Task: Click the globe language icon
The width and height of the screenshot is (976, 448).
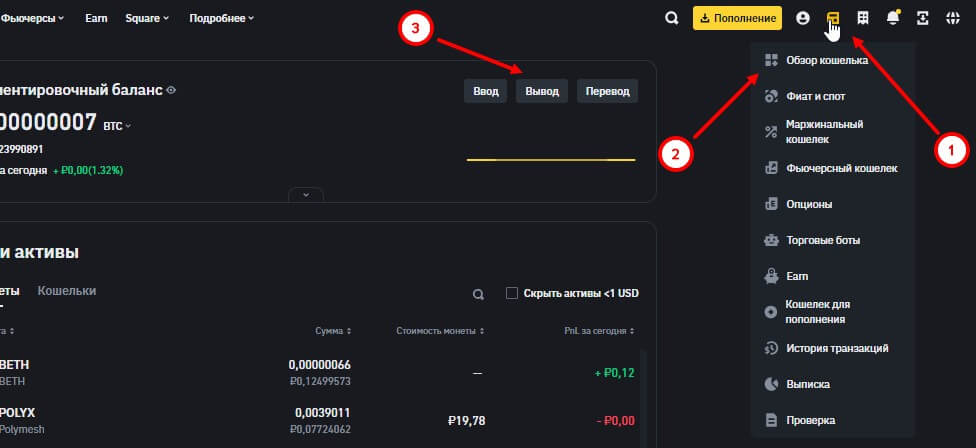Action: (952, 18)
